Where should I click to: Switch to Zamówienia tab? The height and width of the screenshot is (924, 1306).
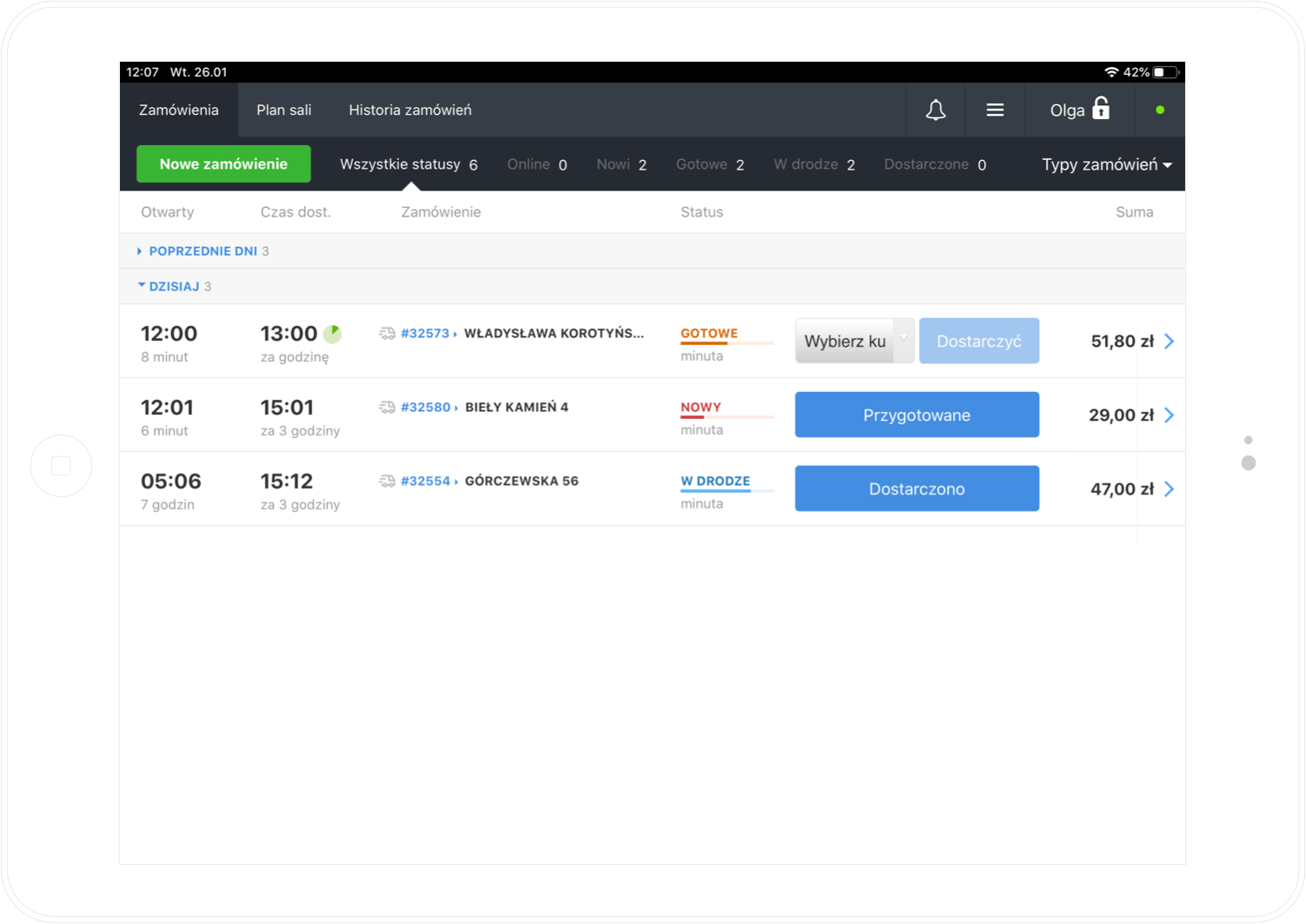point(179,110)
